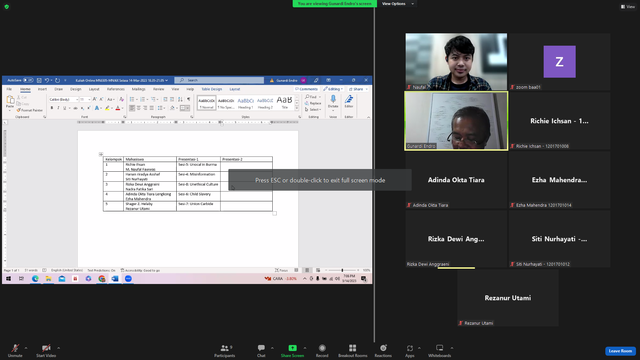
Task: Open View Options dropdown
Action: [398, 4]
